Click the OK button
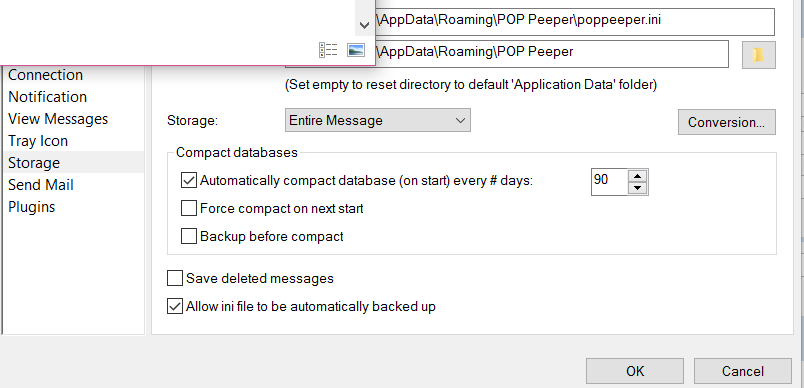This screenshot has height=388, width=804. 635,371
